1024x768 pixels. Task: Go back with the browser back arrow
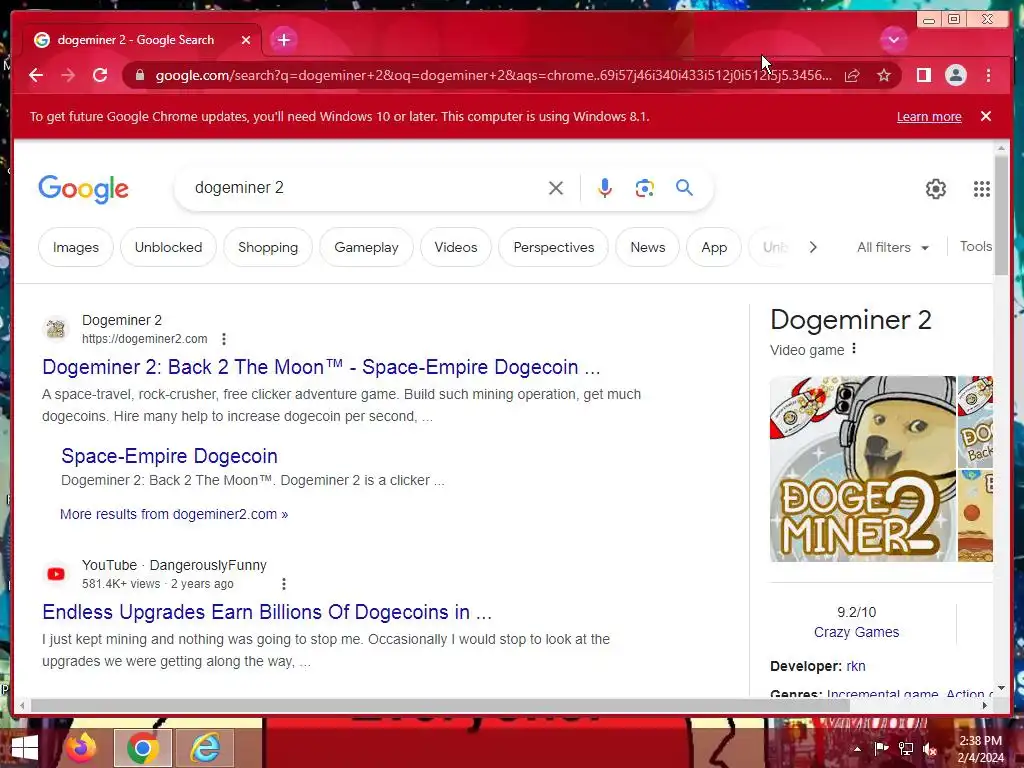point(36,75)
